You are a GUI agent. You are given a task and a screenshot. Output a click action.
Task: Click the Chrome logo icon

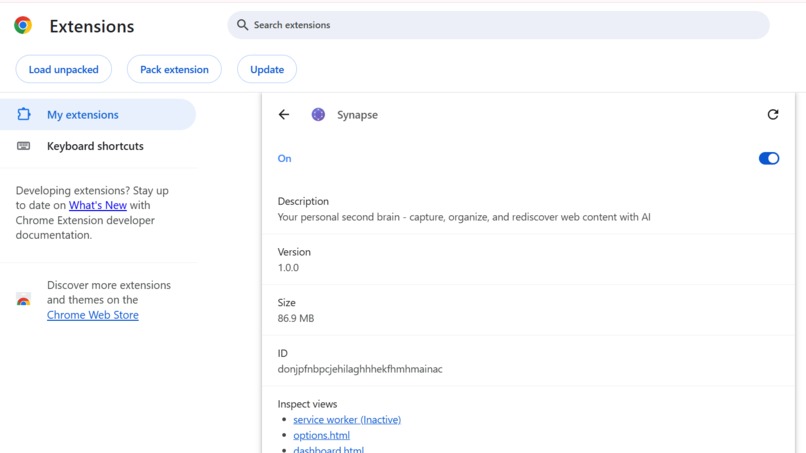(23, 25)
